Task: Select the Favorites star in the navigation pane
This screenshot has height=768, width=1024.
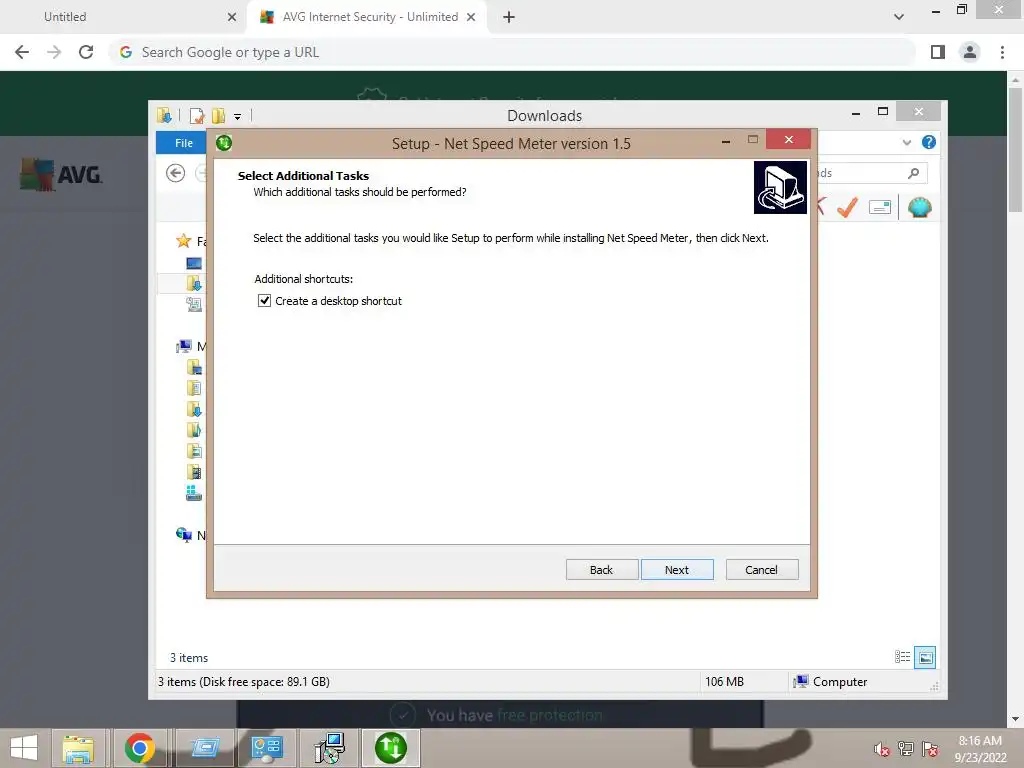Action: [x=184, y=241]
